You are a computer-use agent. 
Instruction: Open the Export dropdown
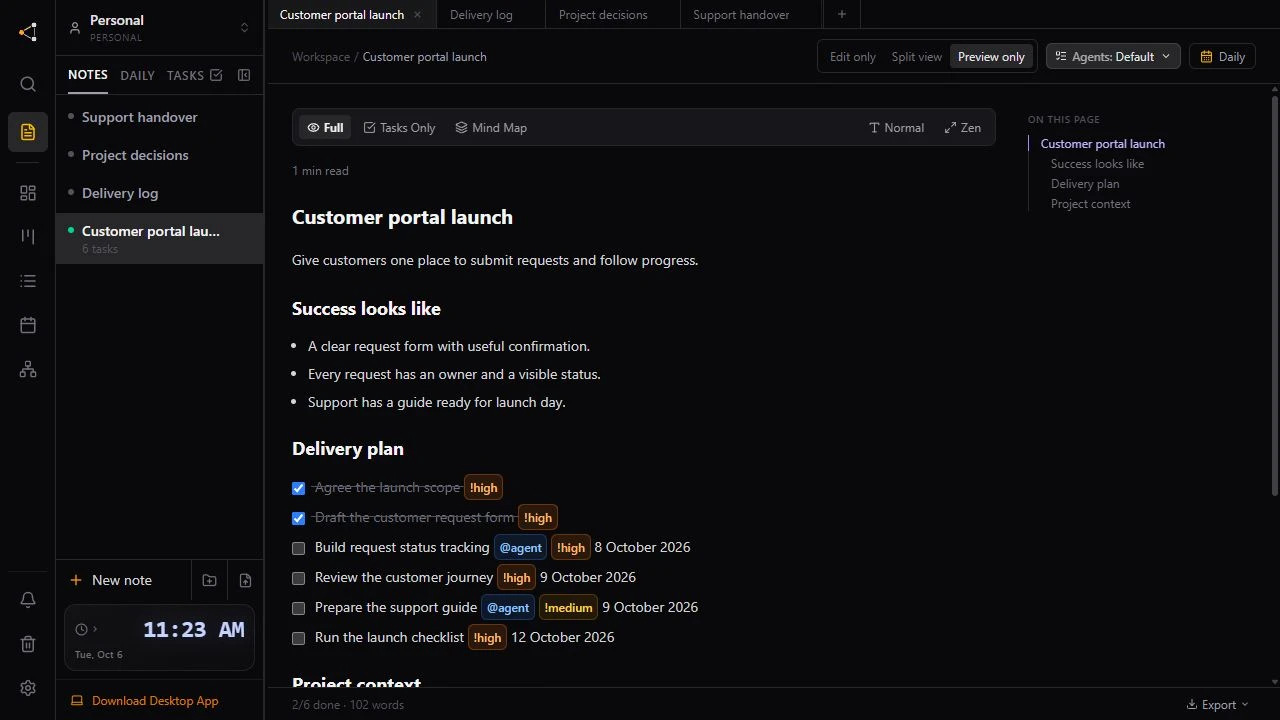coord(1217,705)
